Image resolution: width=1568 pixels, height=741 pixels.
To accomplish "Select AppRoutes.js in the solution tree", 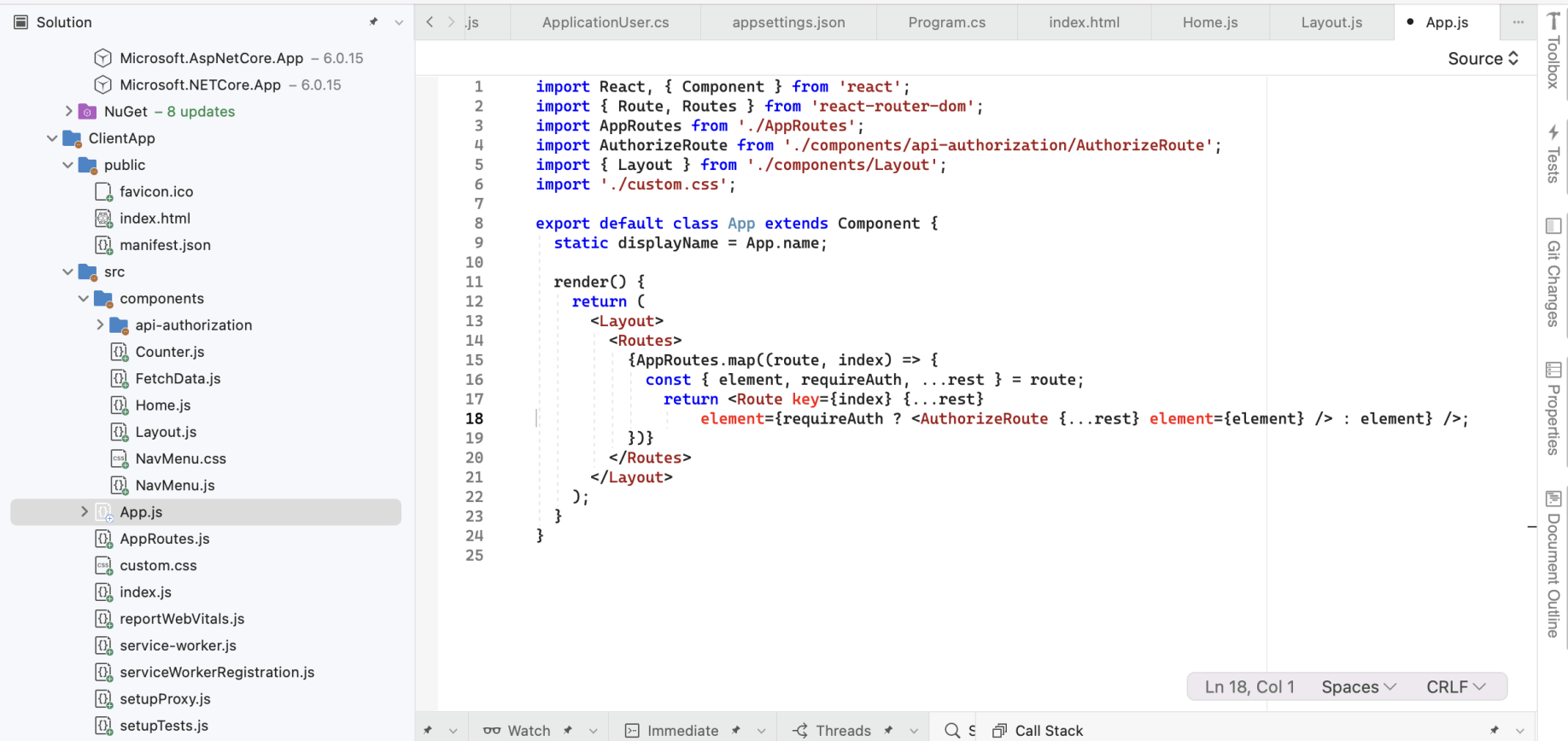I will (165, 539).
